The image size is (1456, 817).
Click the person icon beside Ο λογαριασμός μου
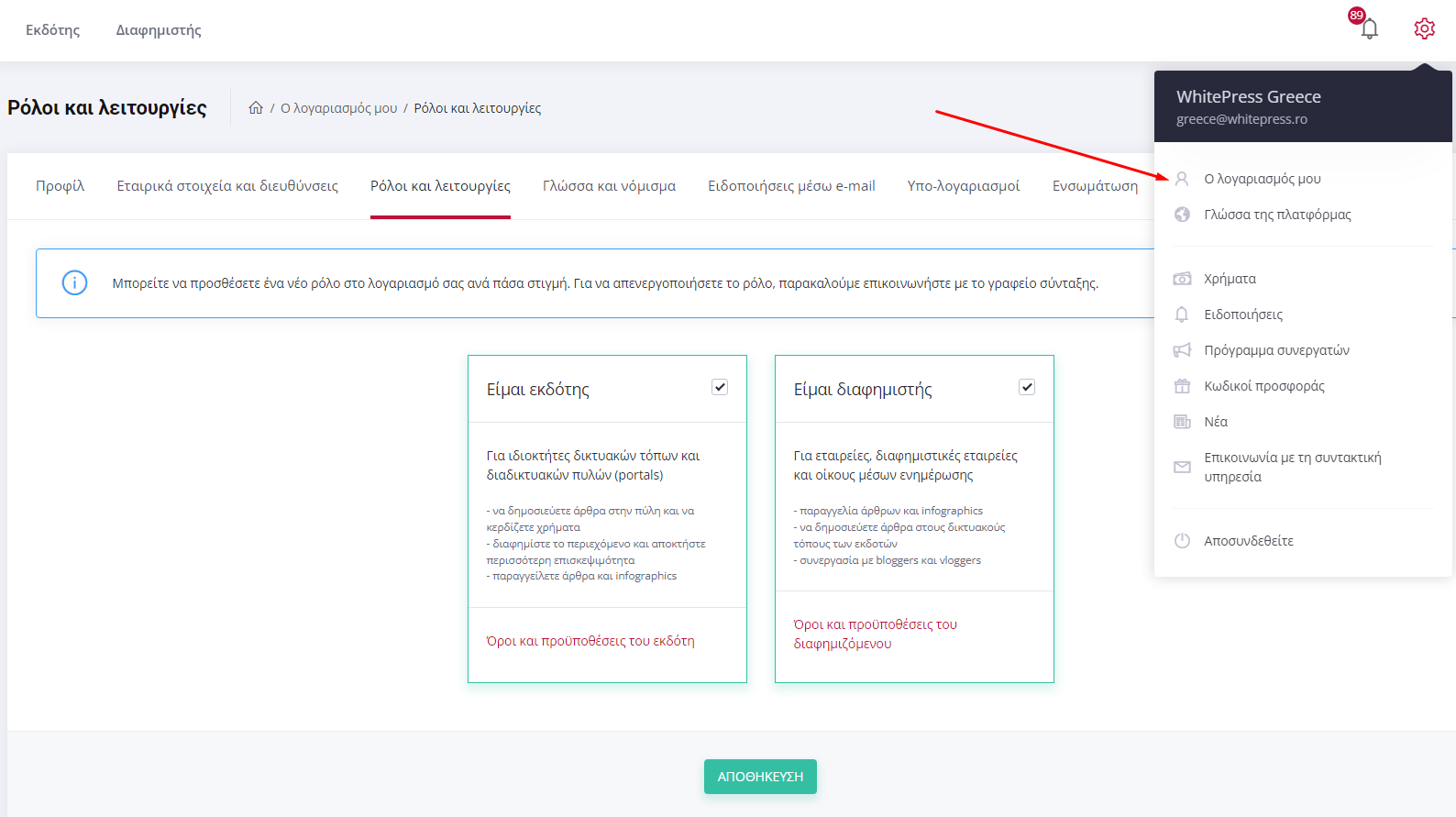1182,179
